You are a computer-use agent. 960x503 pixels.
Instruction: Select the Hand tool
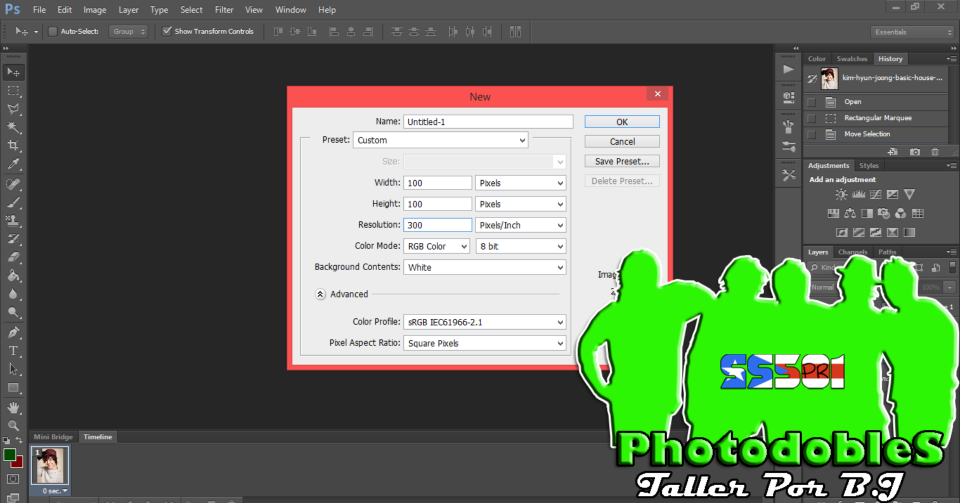(x=13, y=408)
